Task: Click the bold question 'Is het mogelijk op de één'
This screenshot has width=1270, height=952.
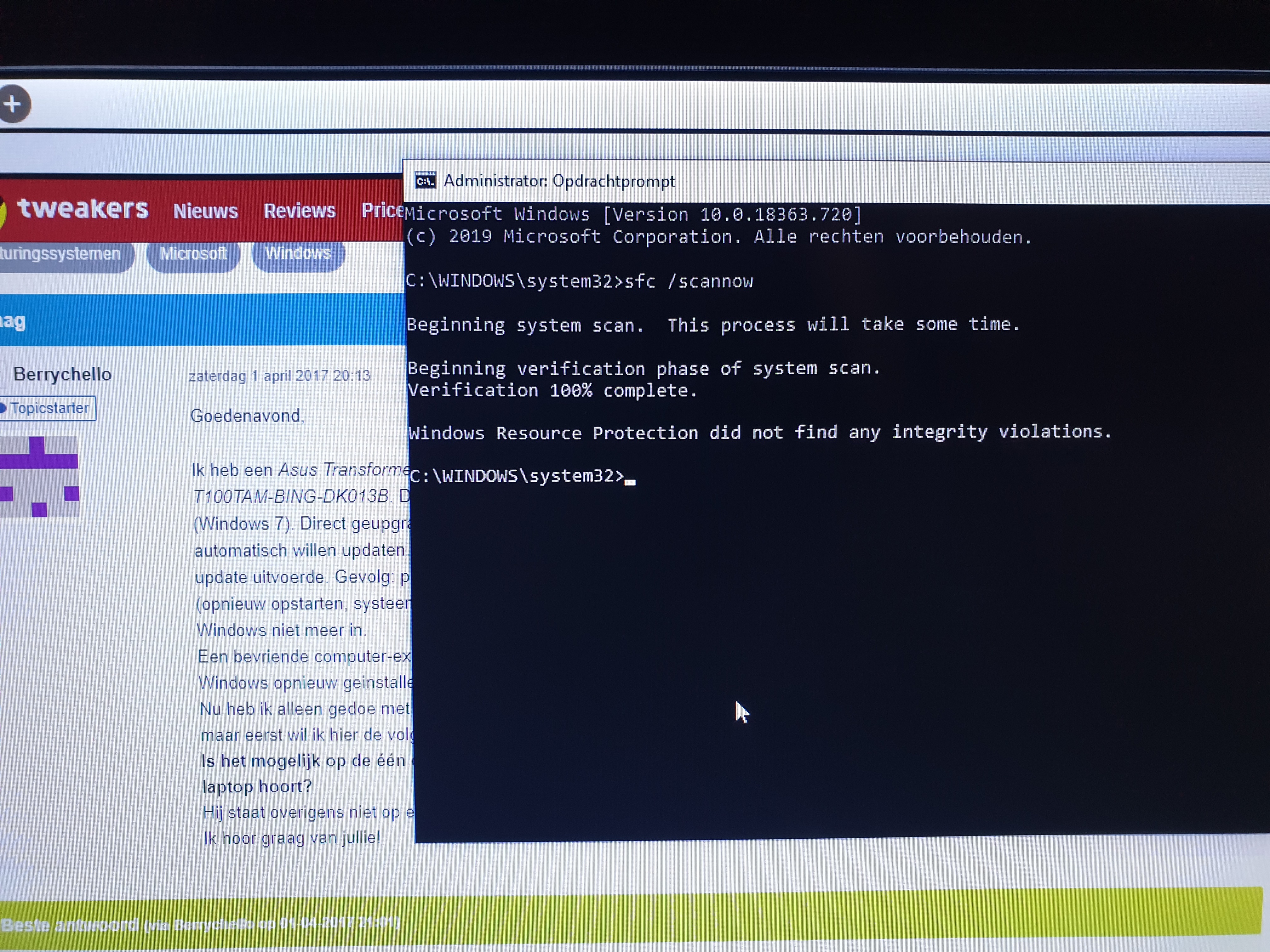Action: pyautogui.click(x=303, y=761)
